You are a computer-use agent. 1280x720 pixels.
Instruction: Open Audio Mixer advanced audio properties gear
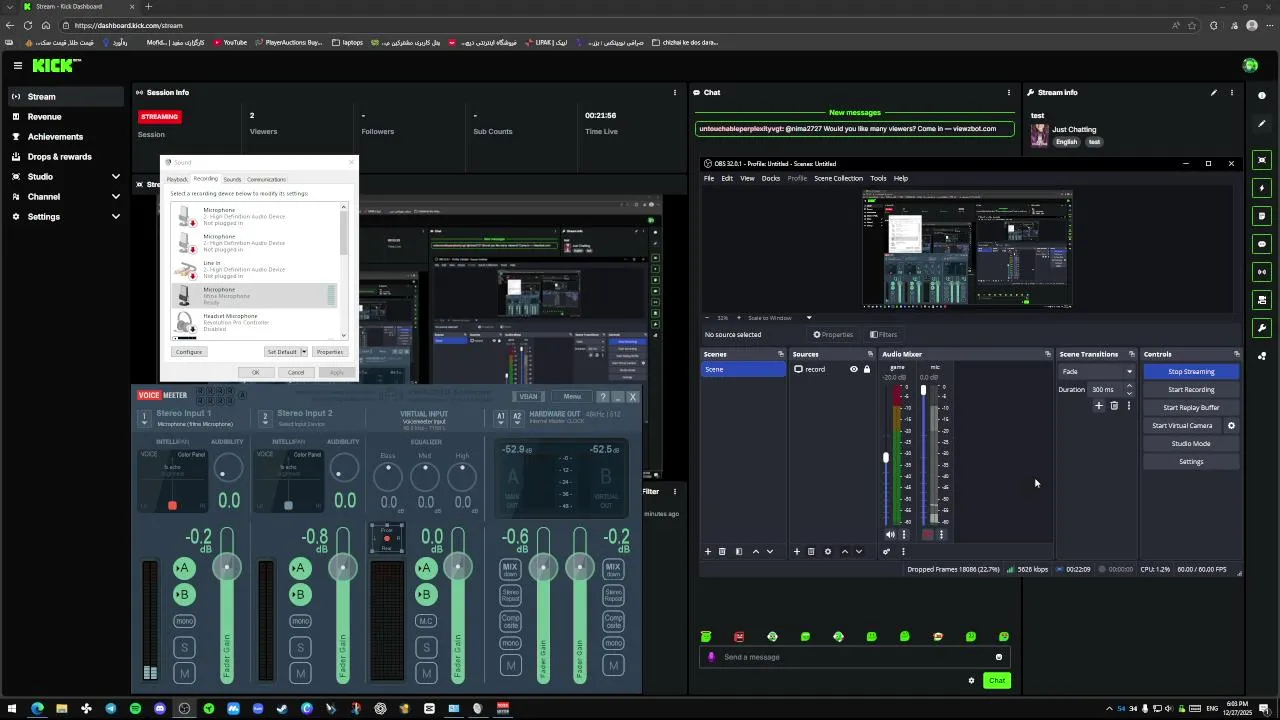(886, 551)
